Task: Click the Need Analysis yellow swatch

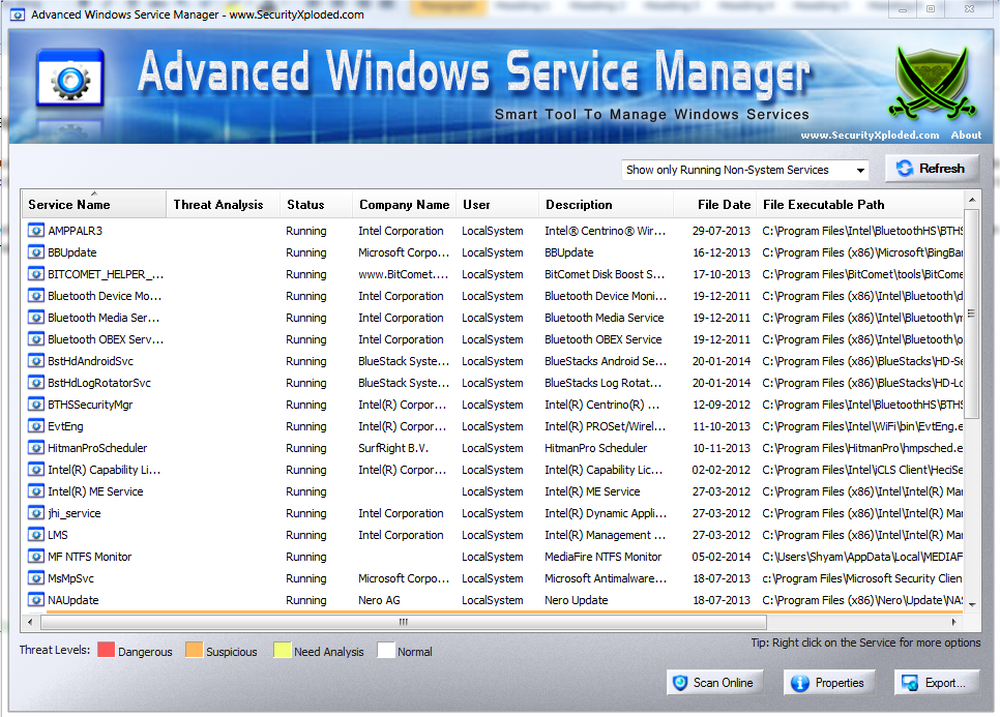Action: [x=282, y=650]
